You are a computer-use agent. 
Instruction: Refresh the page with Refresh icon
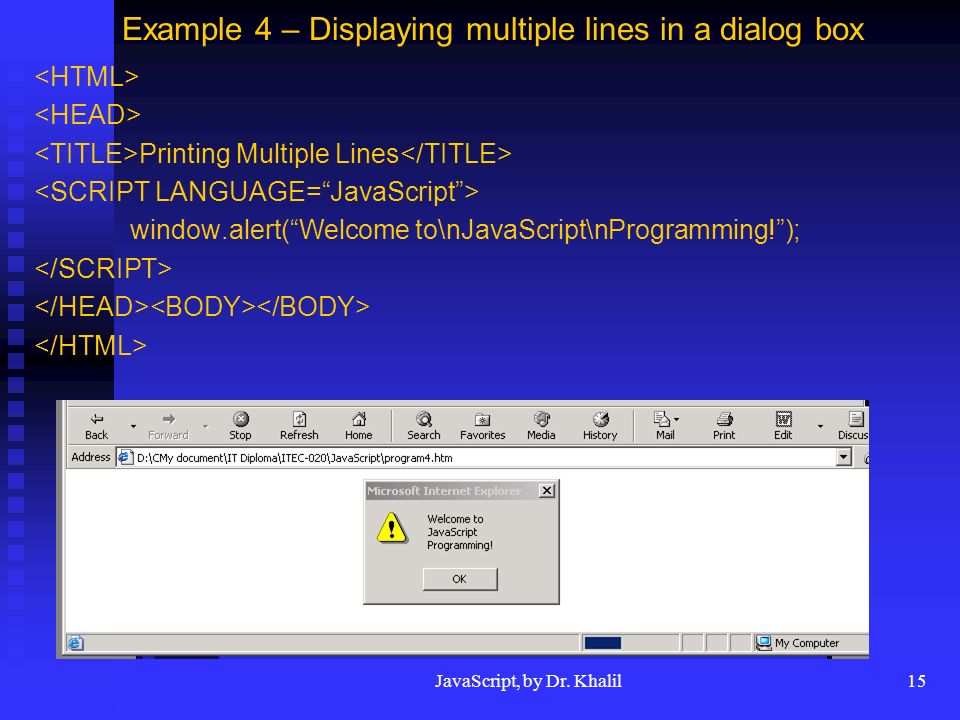299,419
